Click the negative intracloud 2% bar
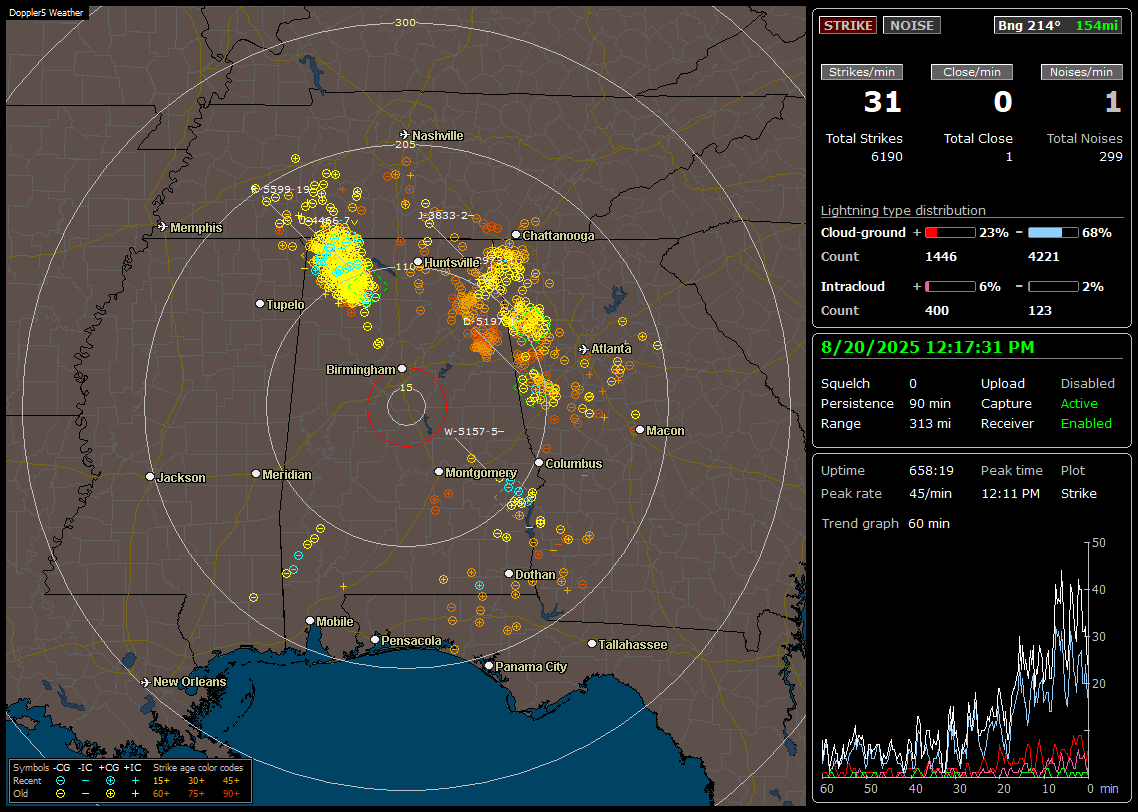Image resolution: width=1138 pixels, height=812 pixels. click(x=1053, y=287)
